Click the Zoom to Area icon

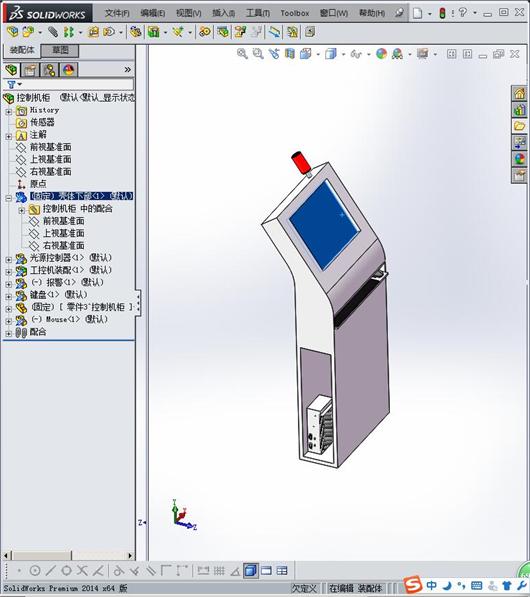tap(258, 54)
